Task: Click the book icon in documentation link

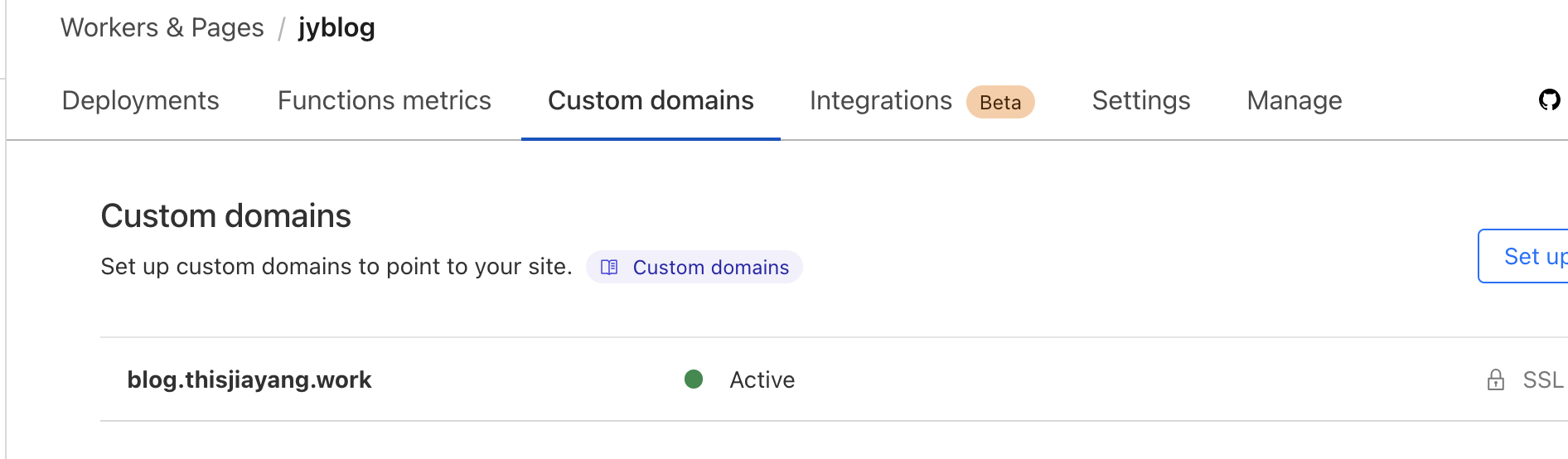Action: tap(609, 267)
